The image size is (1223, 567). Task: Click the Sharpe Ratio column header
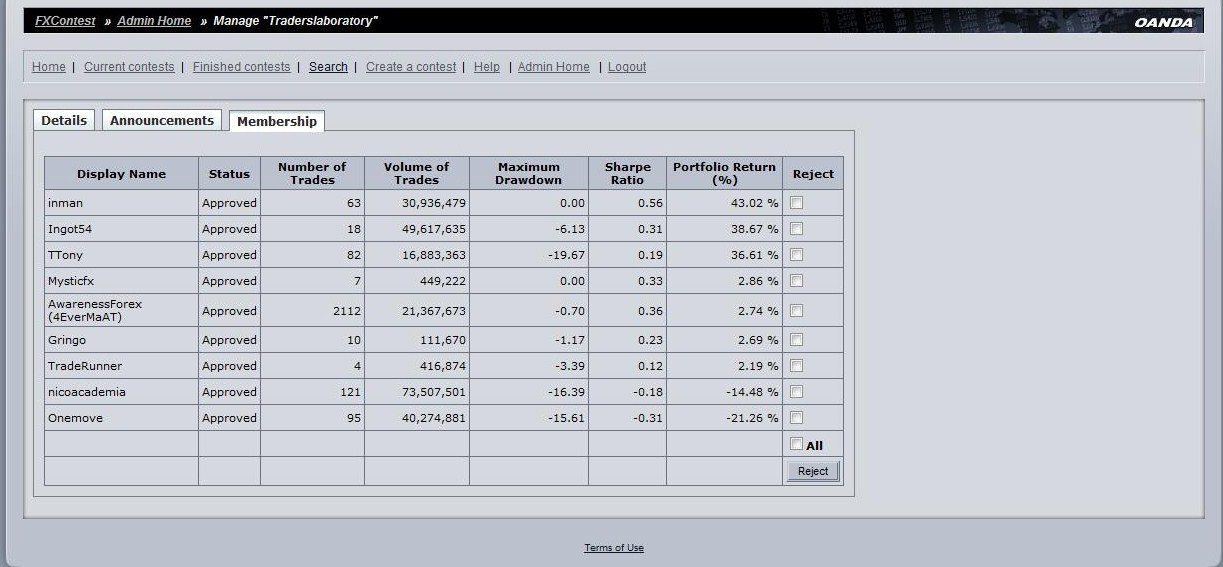click(627, 174)
